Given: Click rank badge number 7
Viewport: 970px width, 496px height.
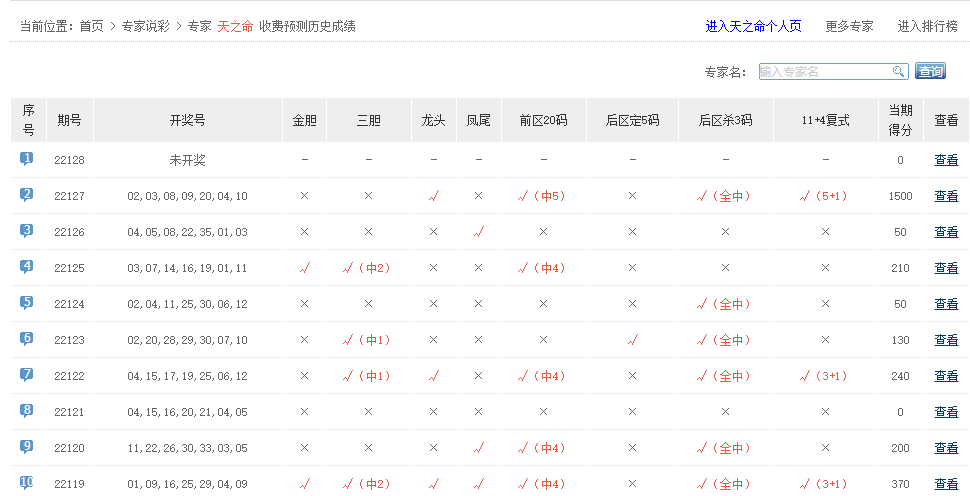Looking at the screenshot, I should point(27,375).
